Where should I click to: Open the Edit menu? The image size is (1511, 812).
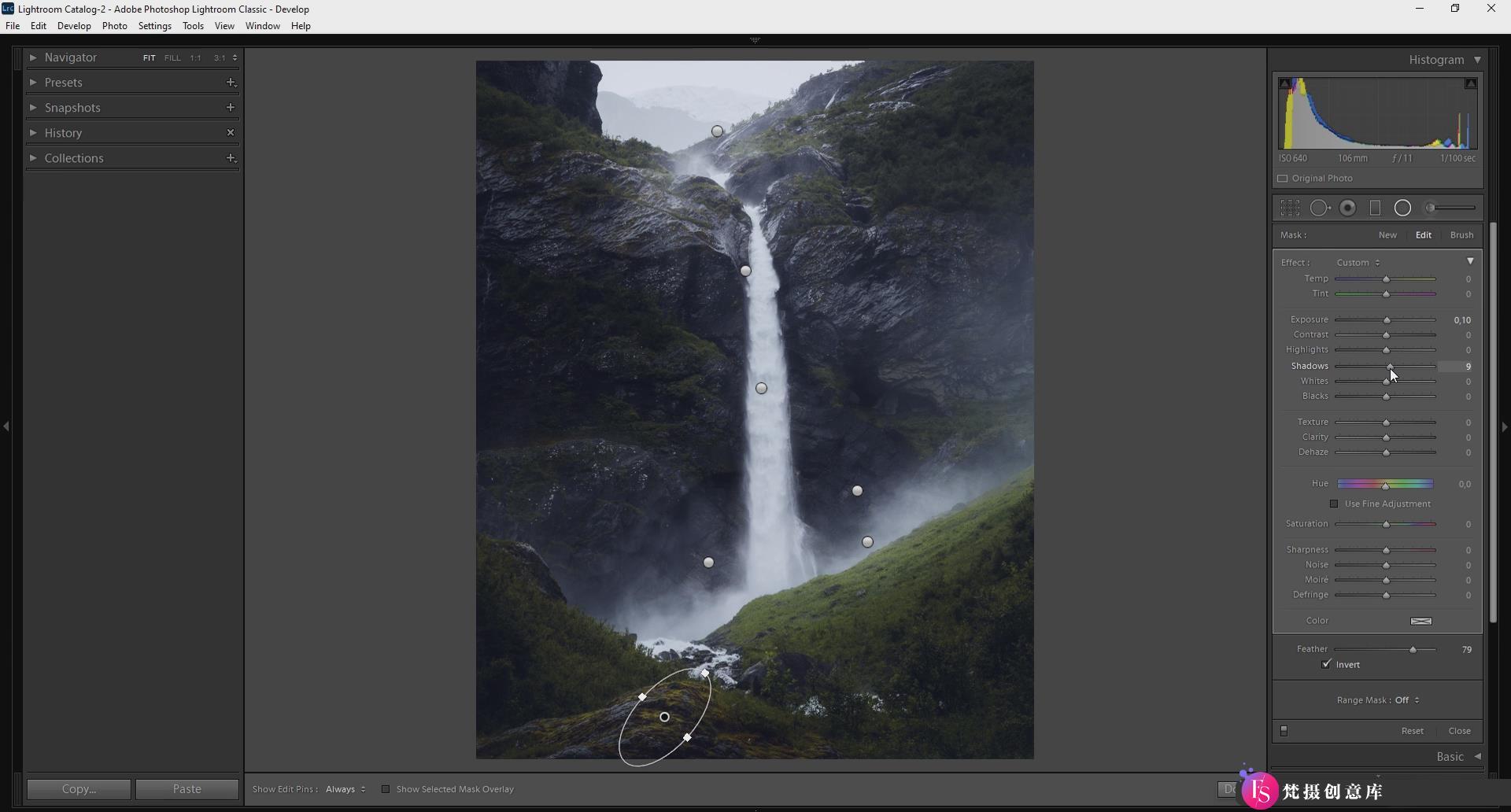(x=39, y=26)
